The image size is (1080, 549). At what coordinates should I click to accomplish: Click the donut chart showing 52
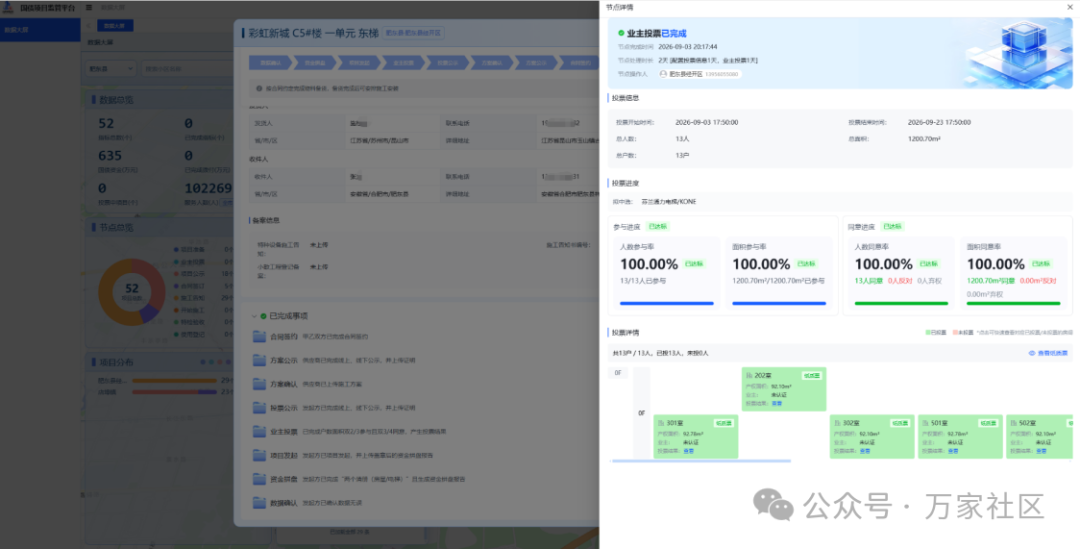132,292
